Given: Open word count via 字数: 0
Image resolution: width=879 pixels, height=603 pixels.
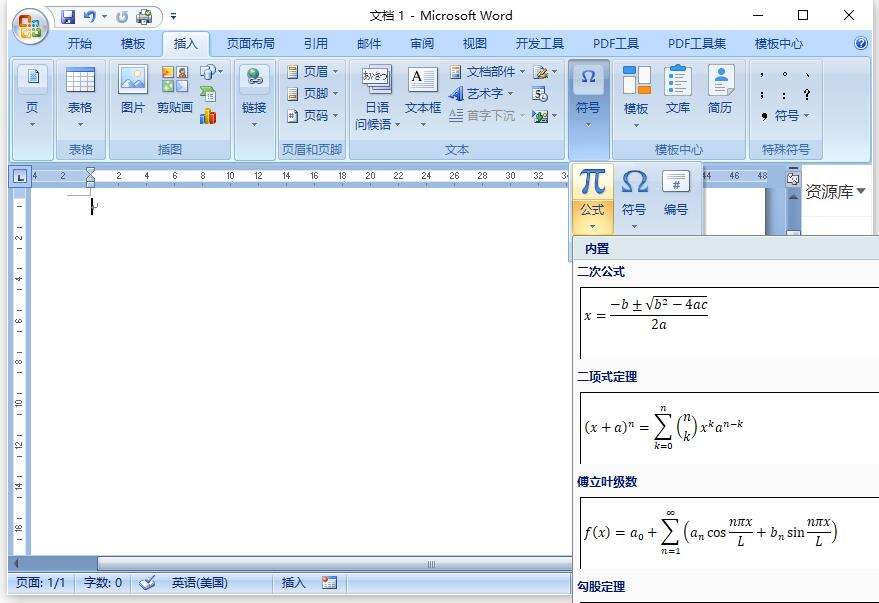Looking at the screenshot, I should tap(103, 583).
